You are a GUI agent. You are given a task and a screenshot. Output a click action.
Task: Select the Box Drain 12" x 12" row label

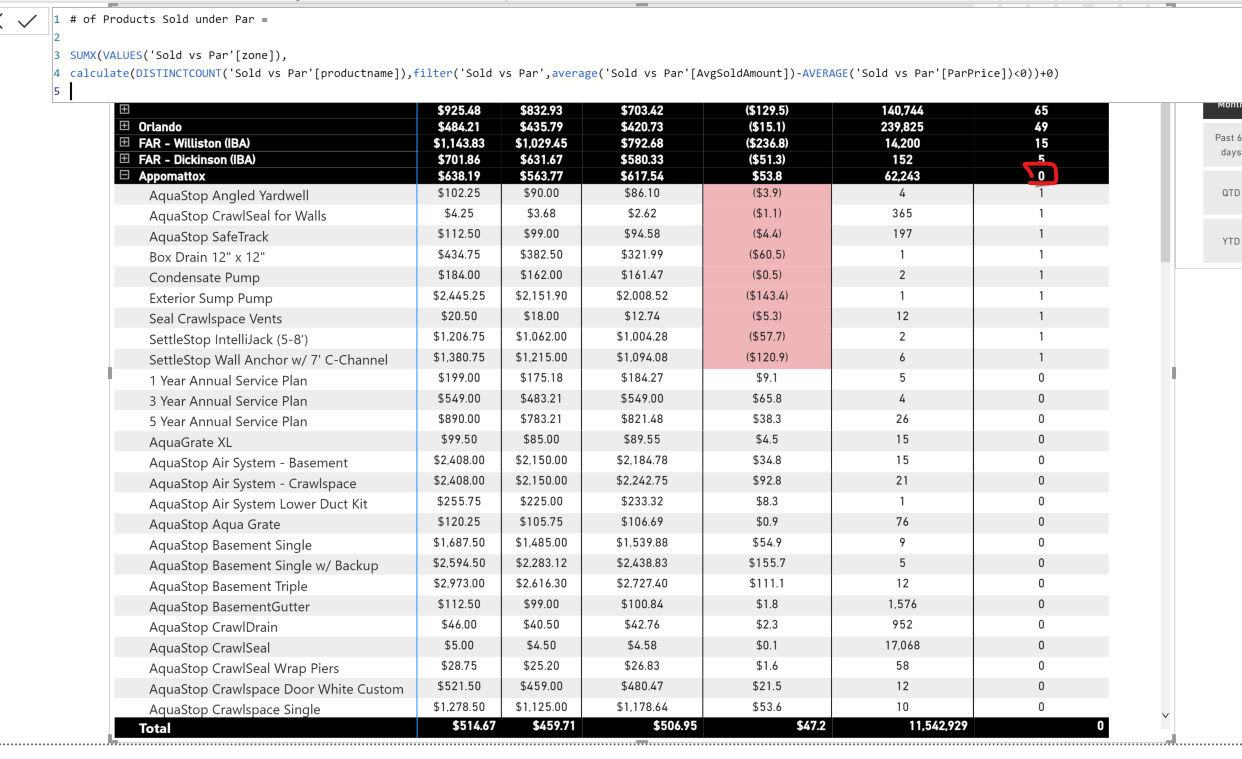pos(207,257)
